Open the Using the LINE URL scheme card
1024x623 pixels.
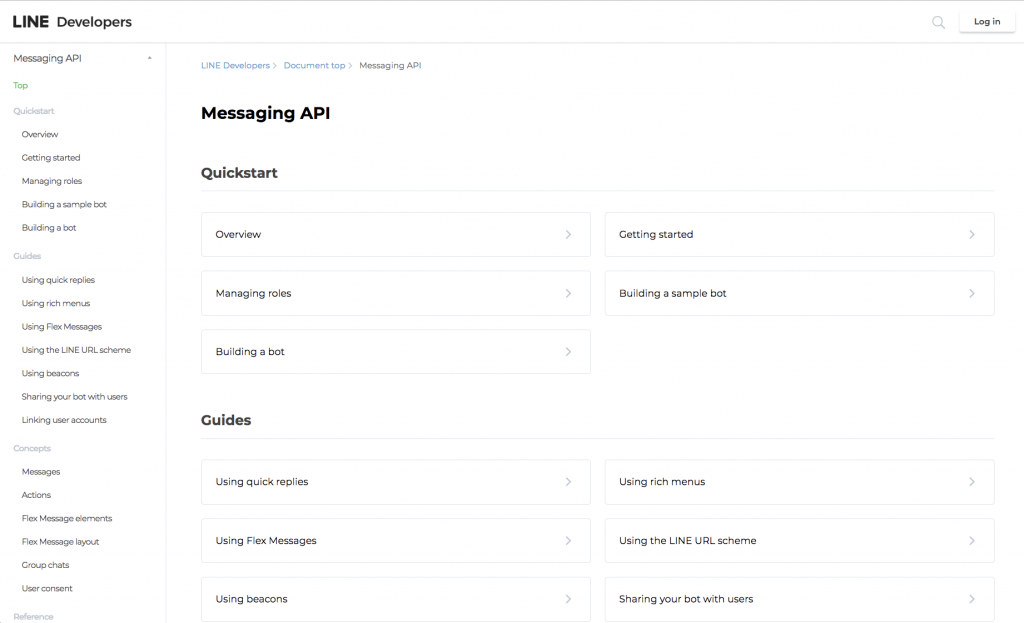click(x=798, y=541)
